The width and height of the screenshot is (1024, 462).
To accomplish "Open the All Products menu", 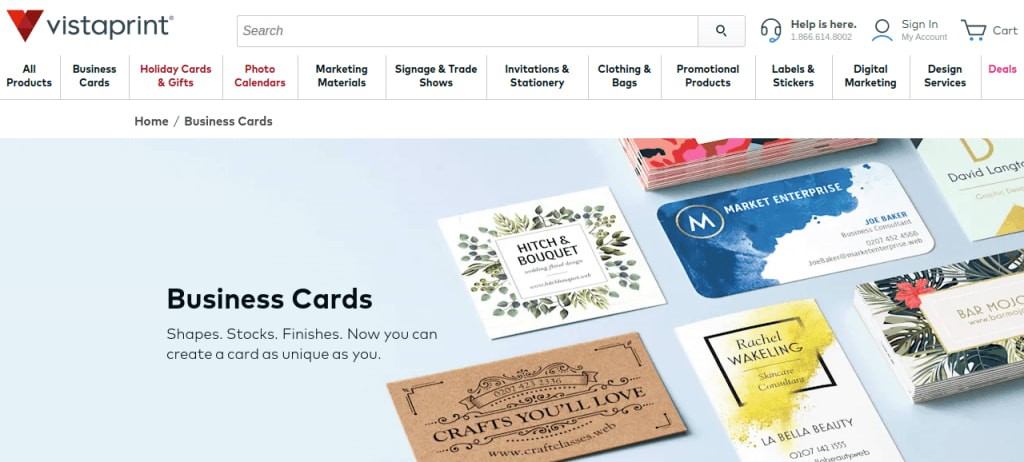I will (x=29, y=76).
